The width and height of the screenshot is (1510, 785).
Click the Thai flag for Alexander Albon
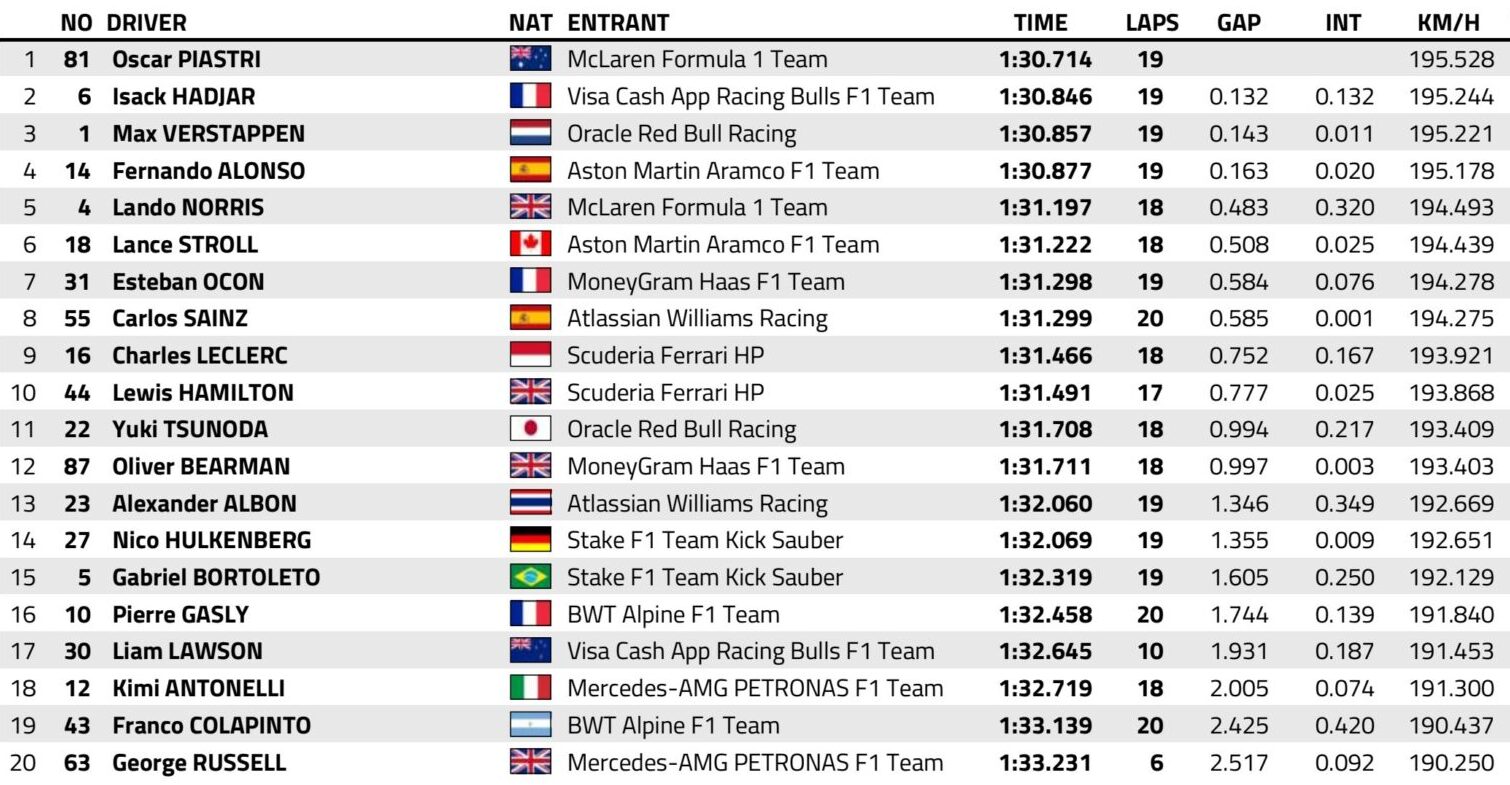[530, 503]
